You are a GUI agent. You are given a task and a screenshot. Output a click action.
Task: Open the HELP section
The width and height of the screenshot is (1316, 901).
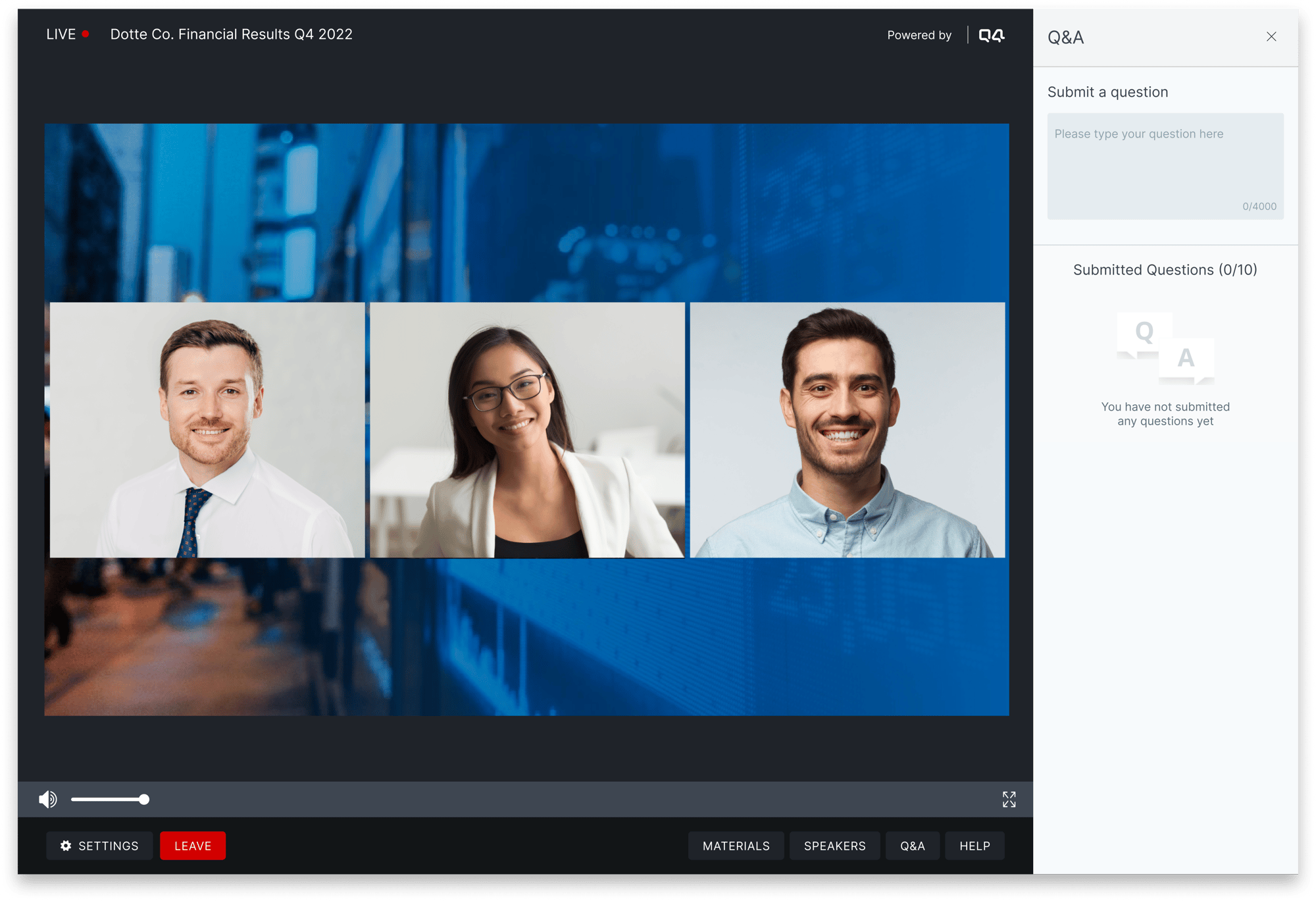tap(974, 845)
